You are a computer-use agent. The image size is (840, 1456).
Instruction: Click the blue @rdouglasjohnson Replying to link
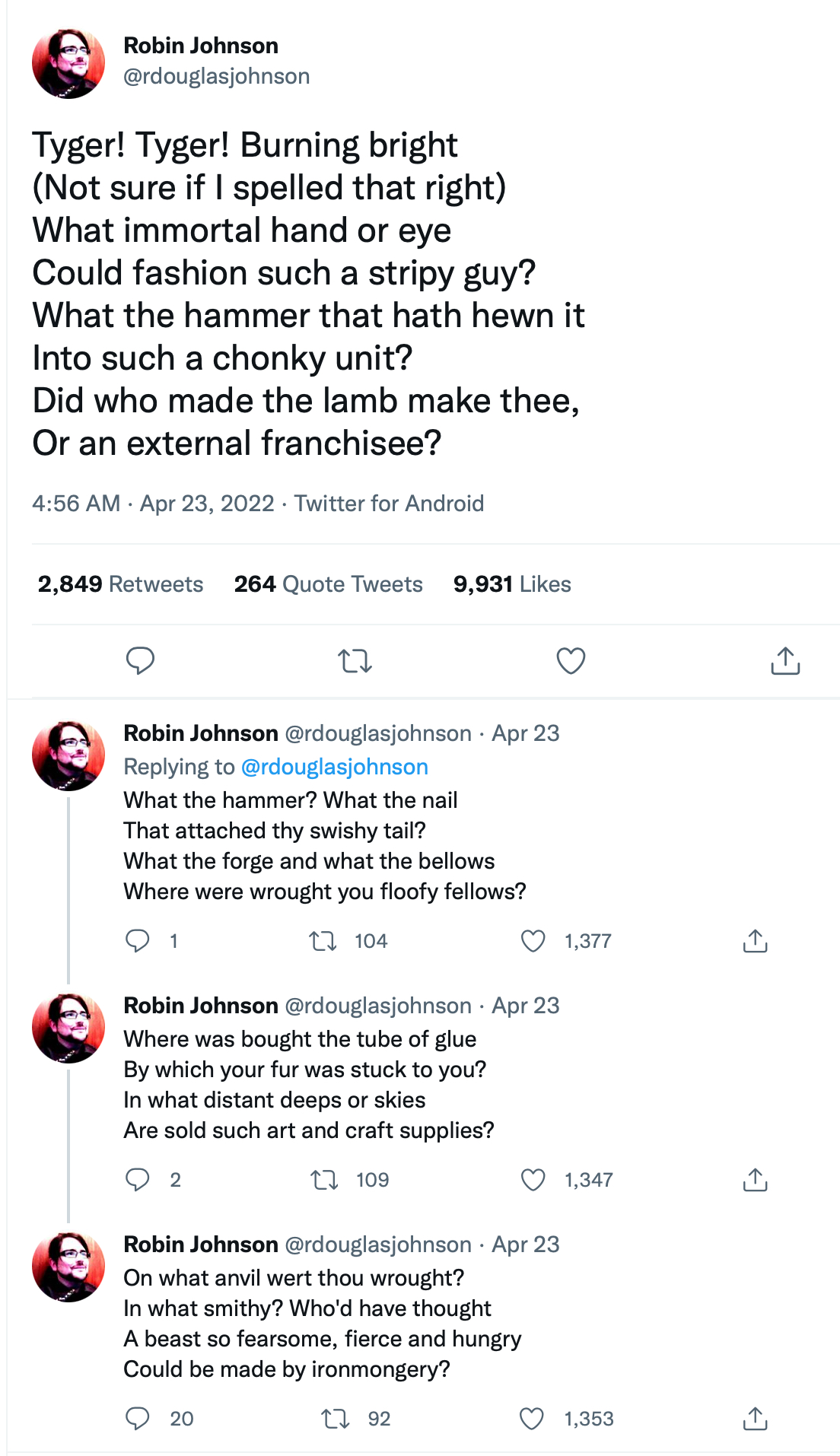pyautogui.click(x=334, y=767)
